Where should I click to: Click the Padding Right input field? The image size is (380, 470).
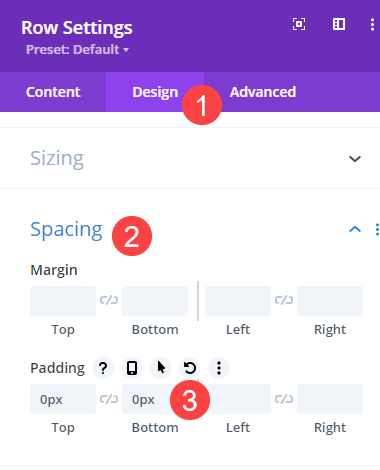[x=330, y=399]
